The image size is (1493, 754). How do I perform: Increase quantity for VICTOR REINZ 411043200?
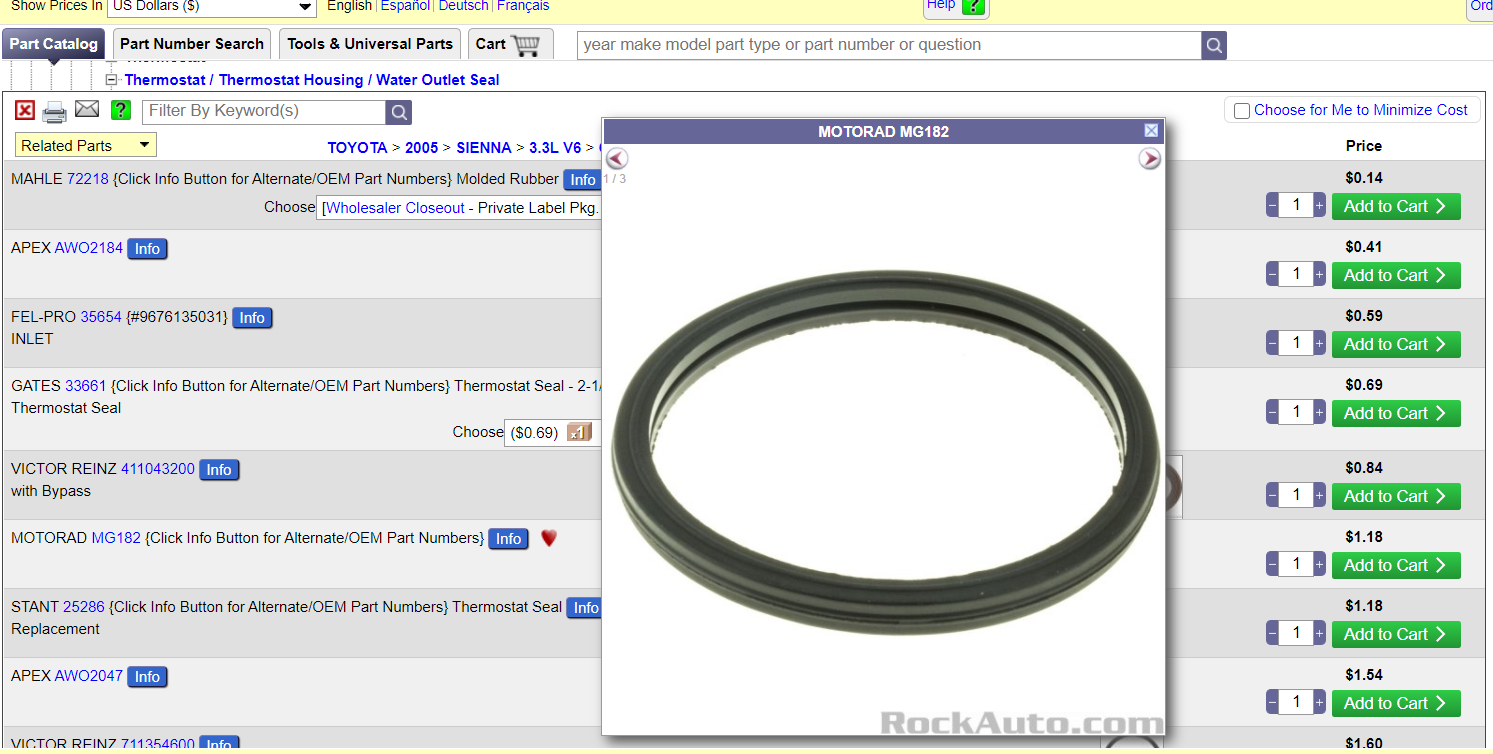coord(1320,496)
